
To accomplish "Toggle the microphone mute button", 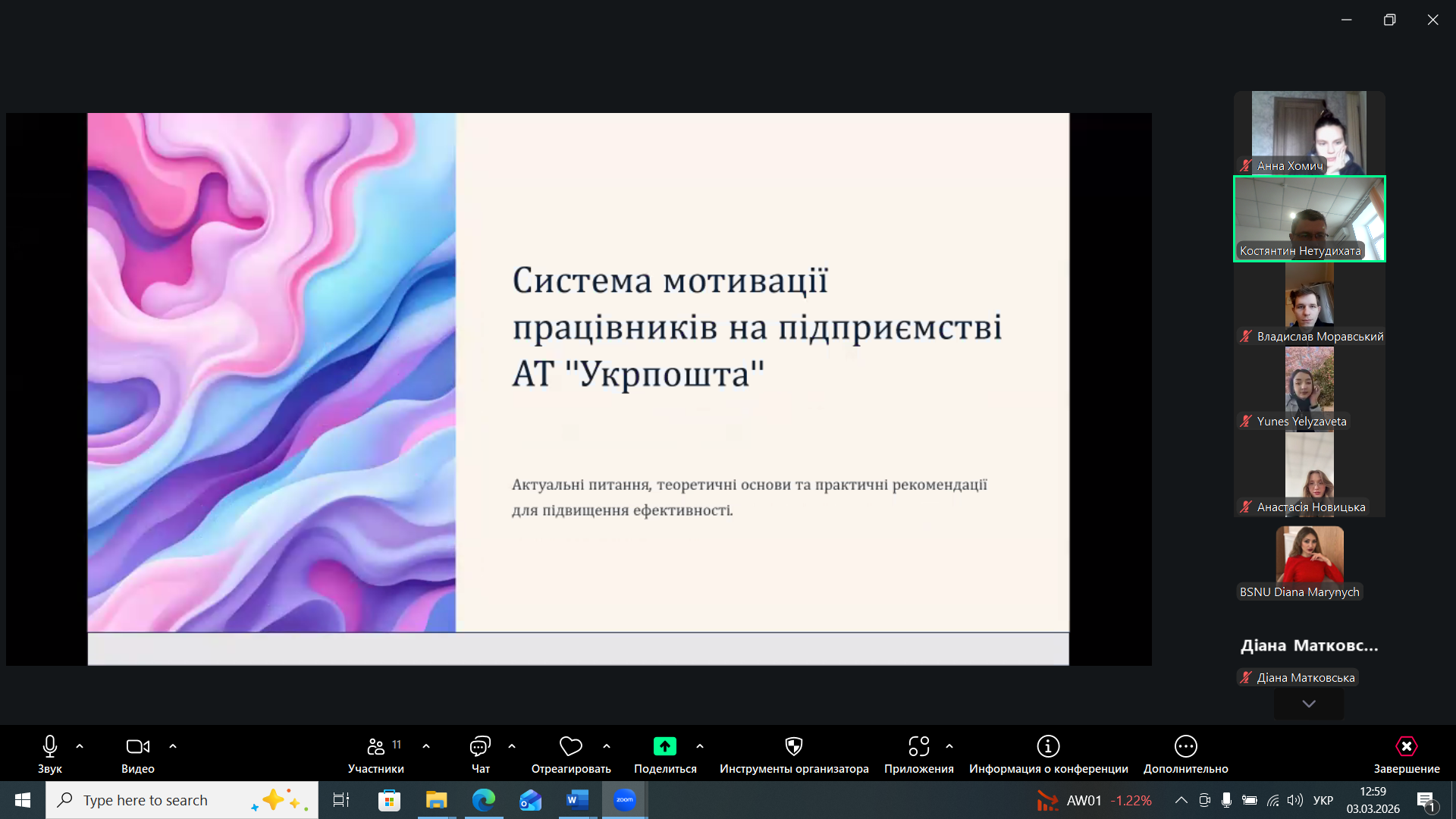I will tap(50, 747).
